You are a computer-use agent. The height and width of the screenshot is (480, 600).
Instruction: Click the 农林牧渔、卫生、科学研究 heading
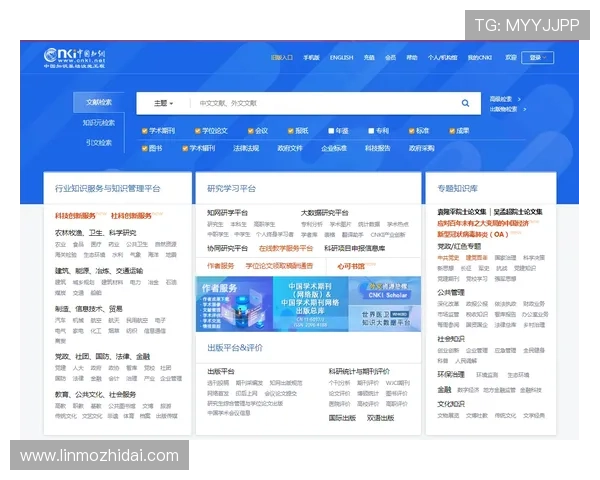(95, 233)
